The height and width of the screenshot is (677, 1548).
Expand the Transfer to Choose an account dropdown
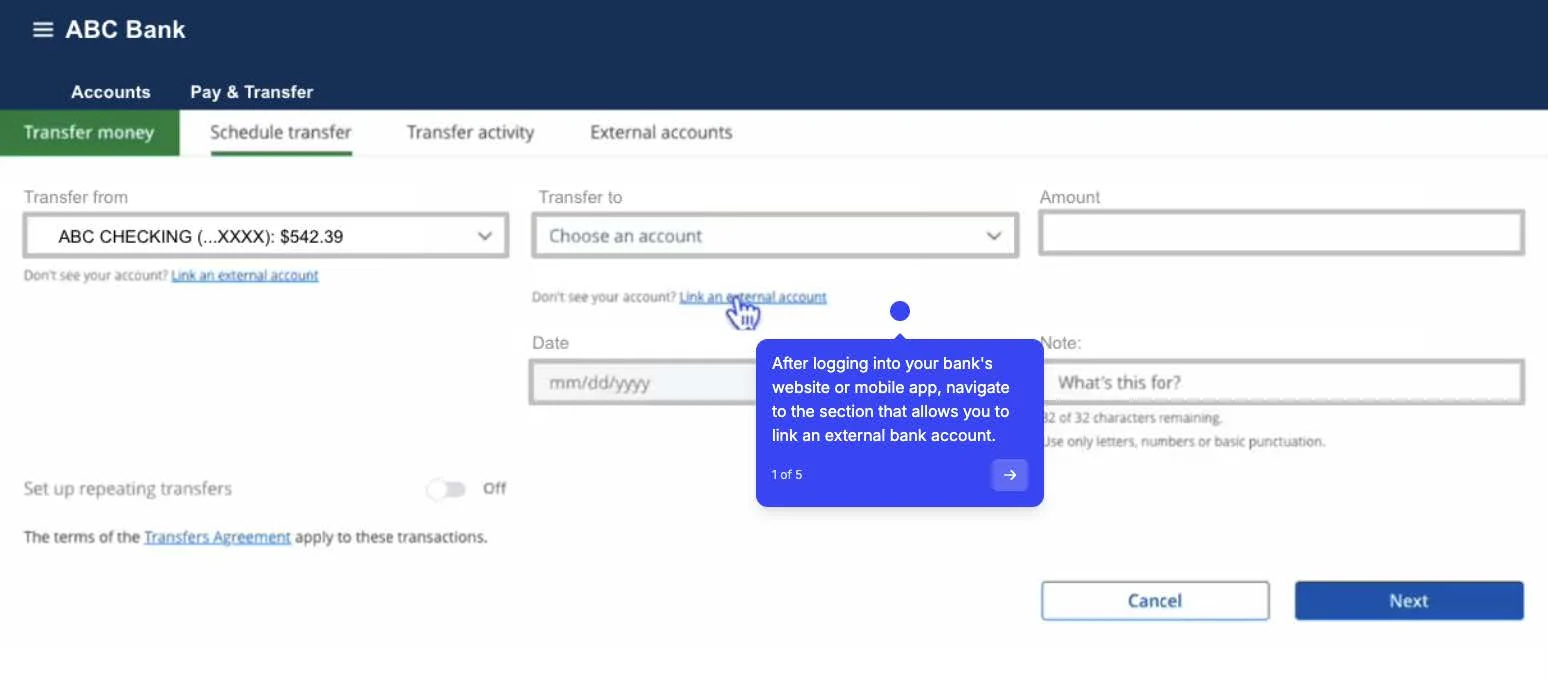pyautogui.click(x=775, y=236)
